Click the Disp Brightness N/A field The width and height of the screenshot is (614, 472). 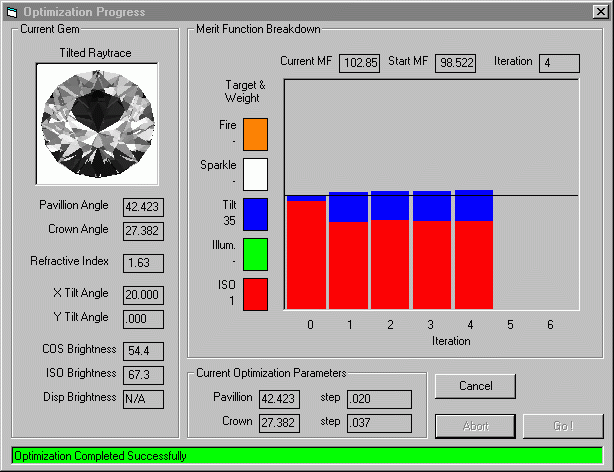pyautogui.click(x=143, y=399)
